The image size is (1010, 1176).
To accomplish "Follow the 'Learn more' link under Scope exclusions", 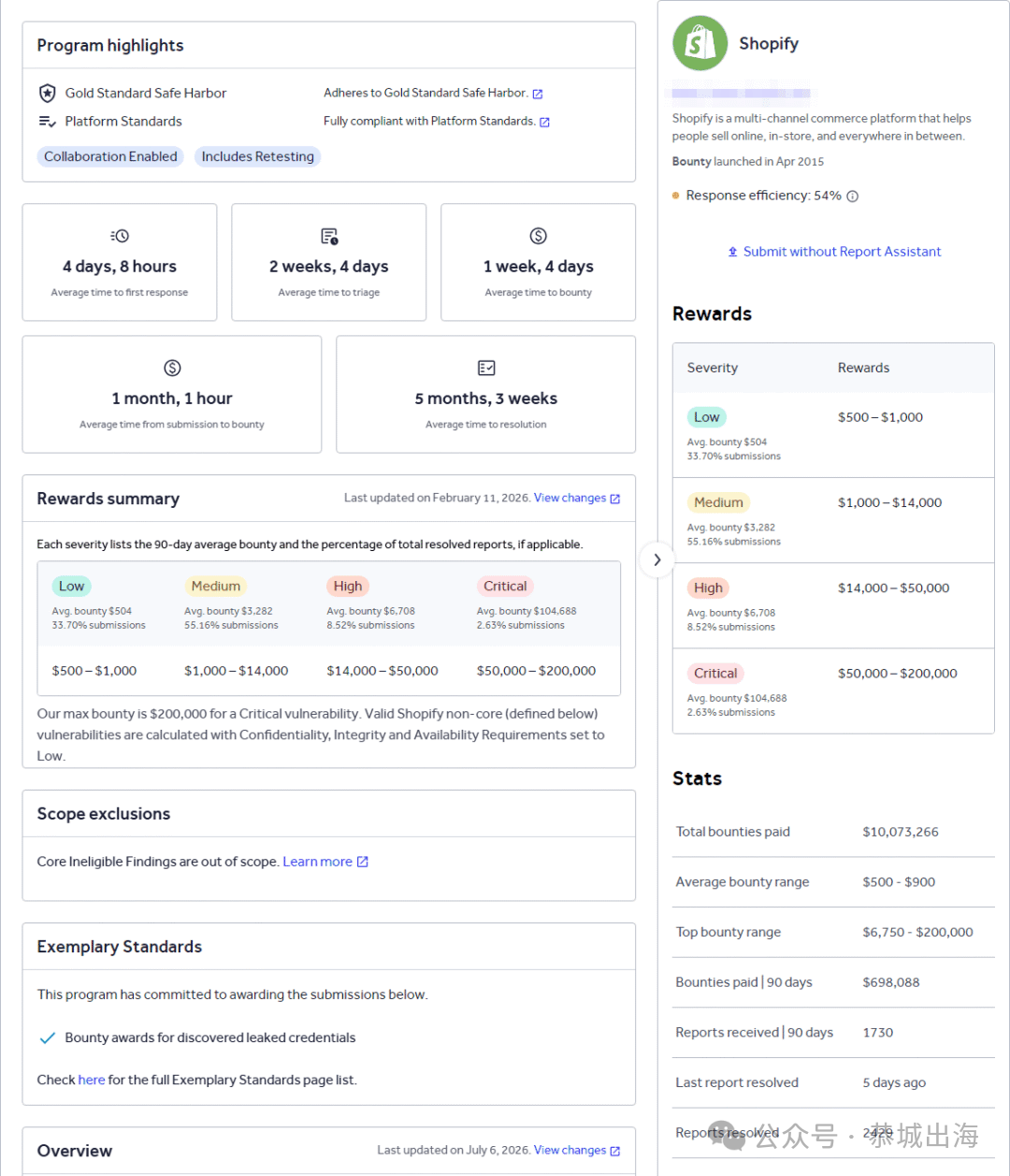I will [325, 862].
